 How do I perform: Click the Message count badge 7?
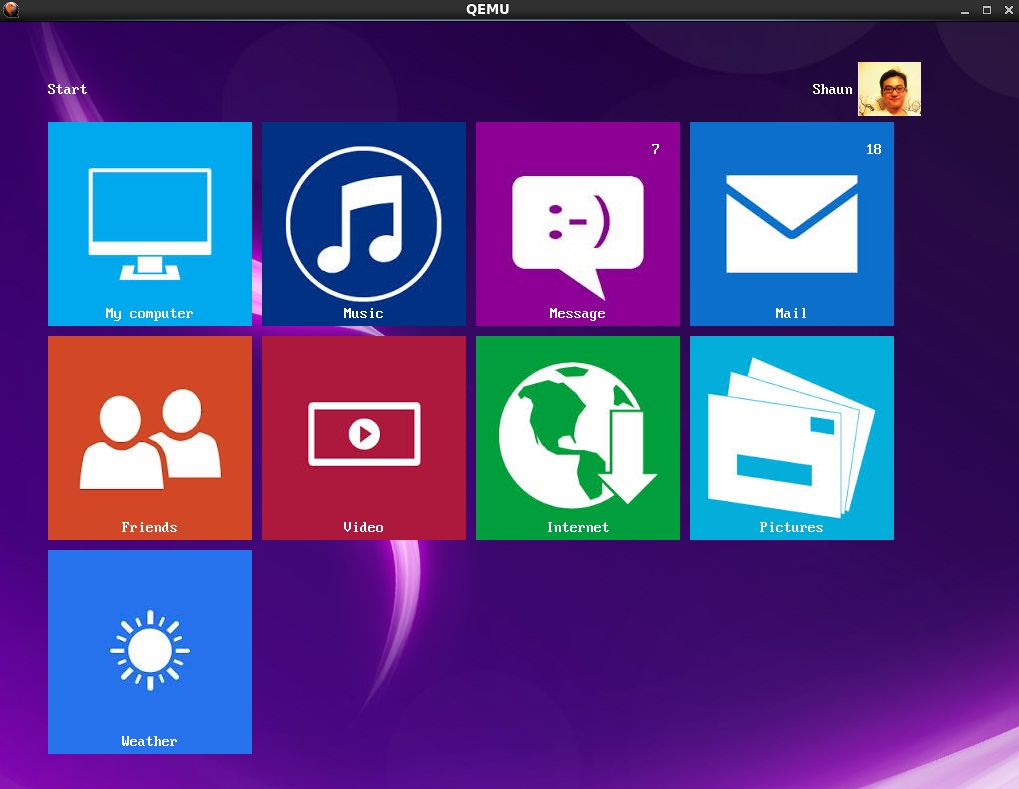pos(655,149)
